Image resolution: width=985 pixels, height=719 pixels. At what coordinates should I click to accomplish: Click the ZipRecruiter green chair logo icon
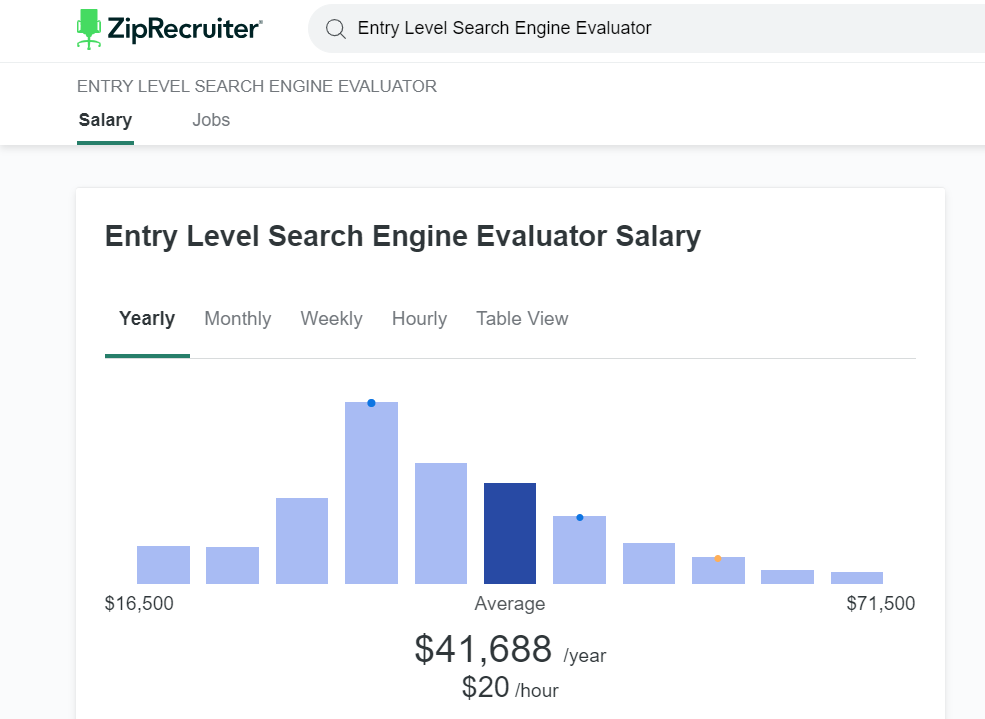(89, 29)
